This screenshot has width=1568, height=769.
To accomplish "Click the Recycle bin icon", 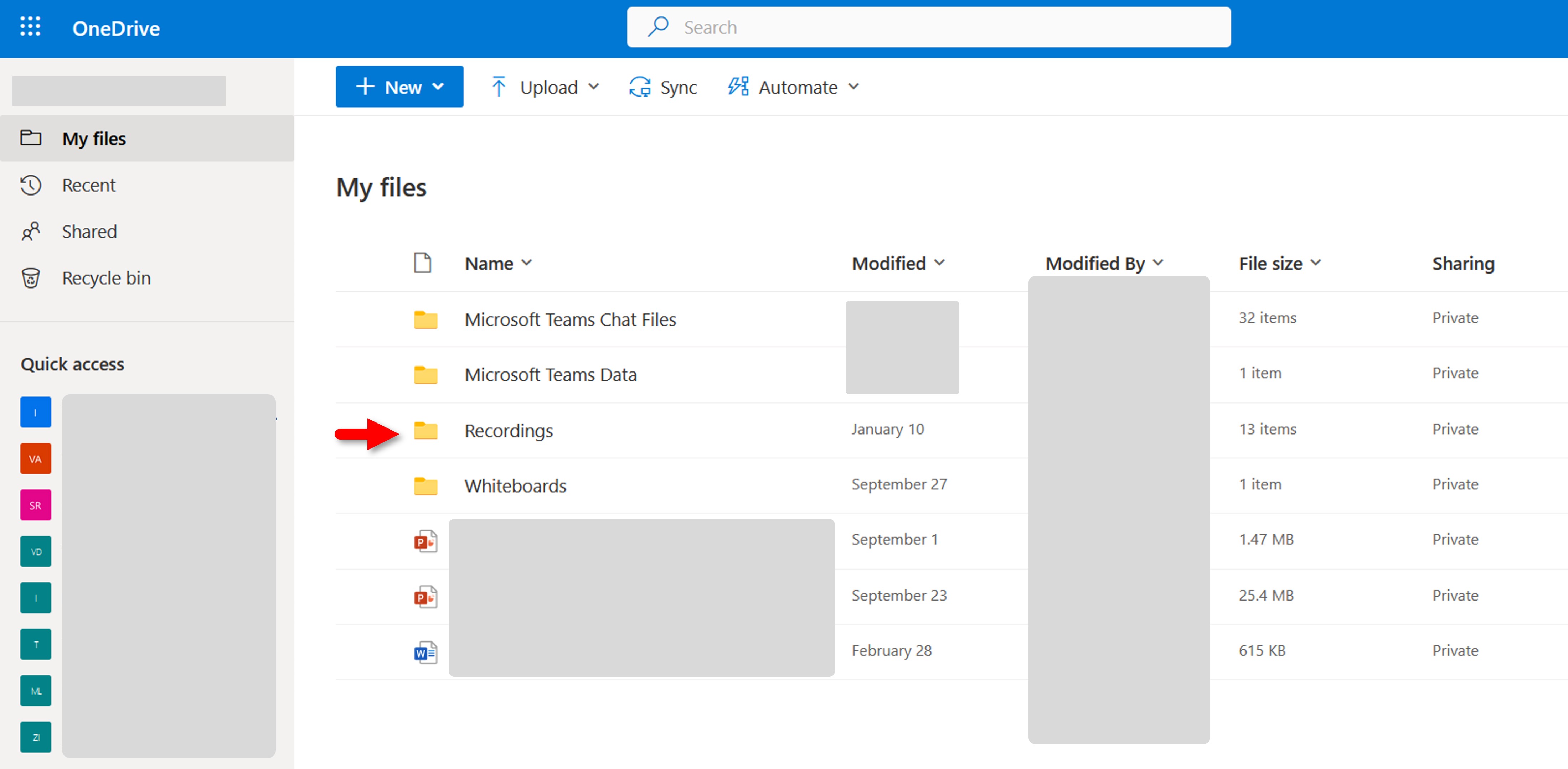I will tap(30, 278).
